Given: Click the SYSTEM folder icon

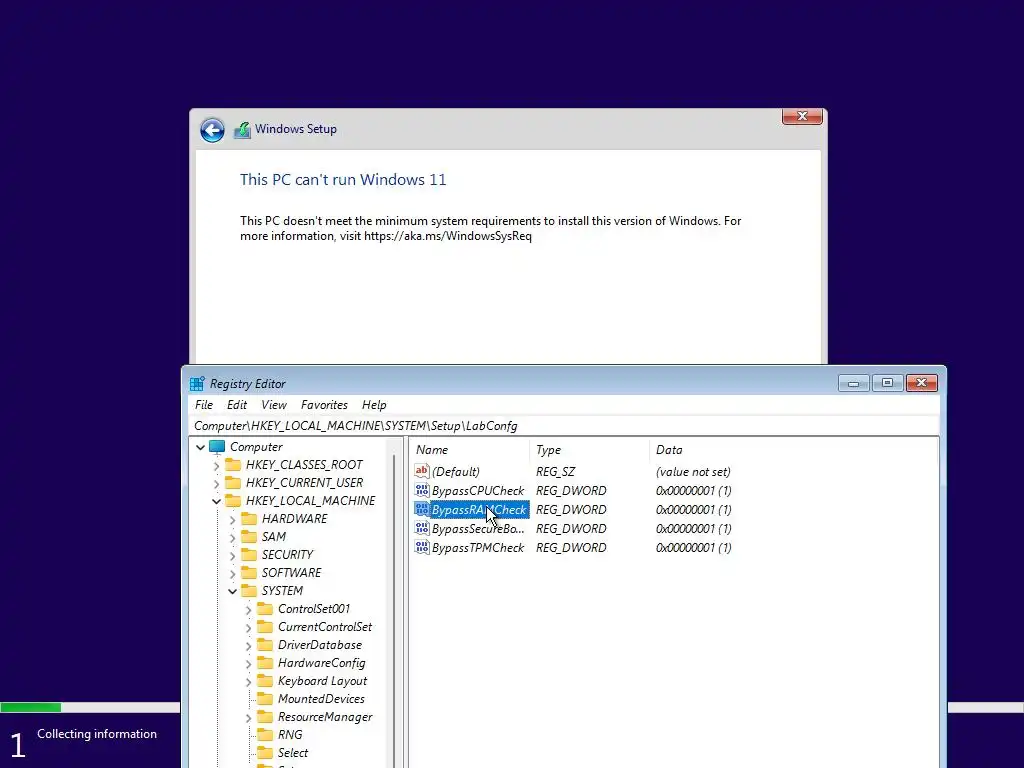Looking at the screenshot, I should (249, 591).
